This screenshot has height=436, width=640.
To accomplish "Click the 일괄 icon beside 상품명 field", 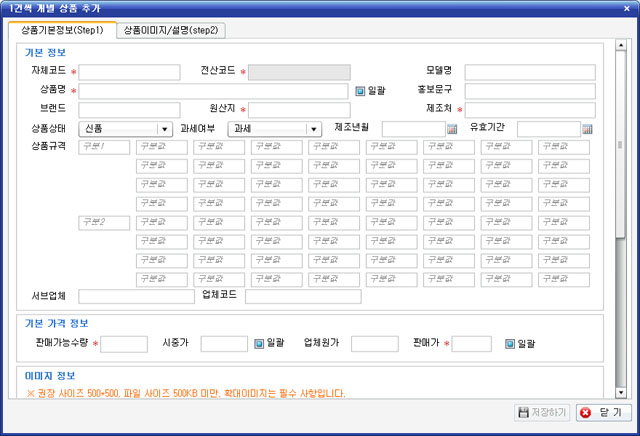I will [361, 91].
